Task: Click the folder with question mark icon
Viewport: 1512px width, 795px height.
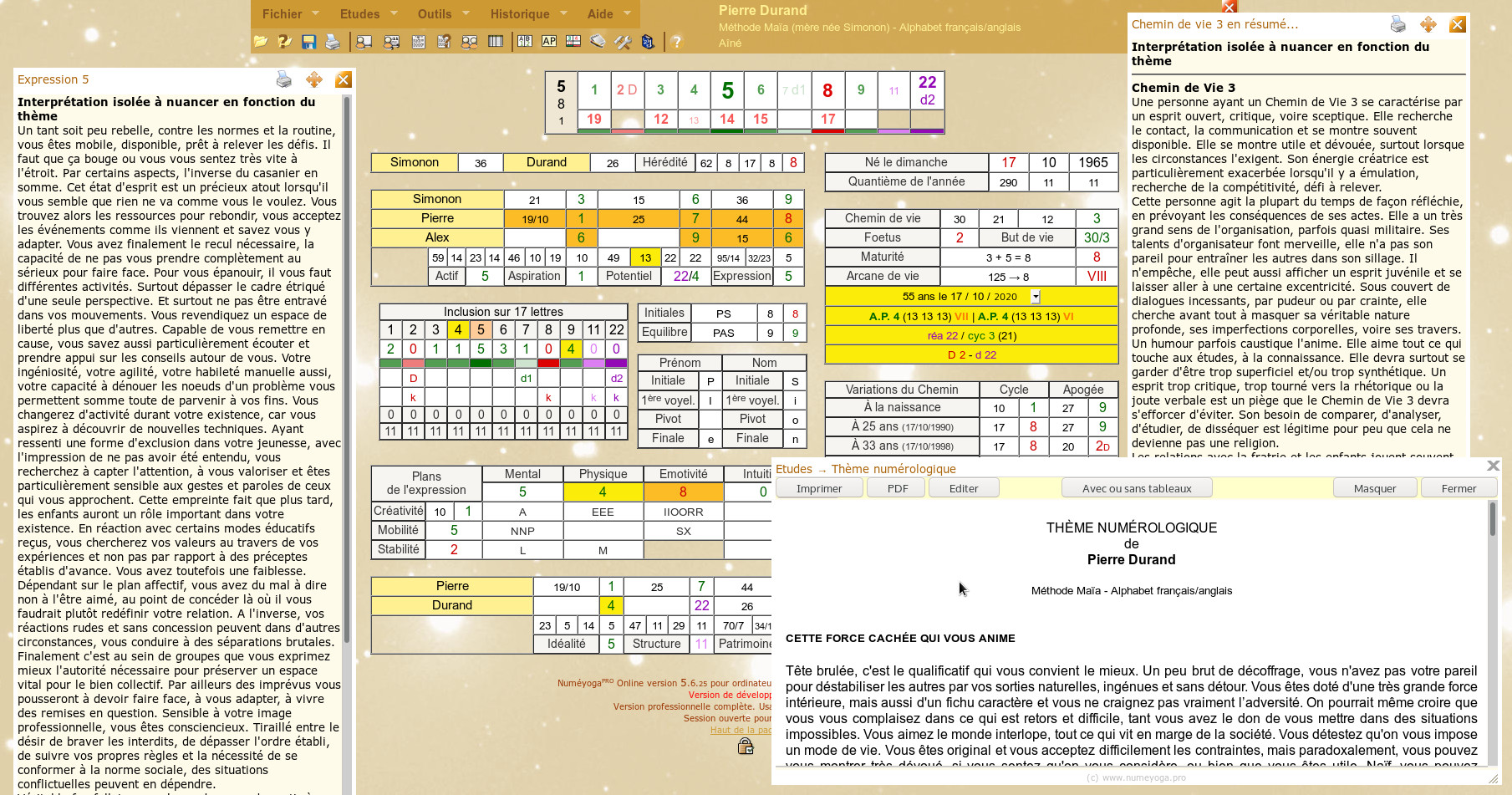Action: [285, 41]
